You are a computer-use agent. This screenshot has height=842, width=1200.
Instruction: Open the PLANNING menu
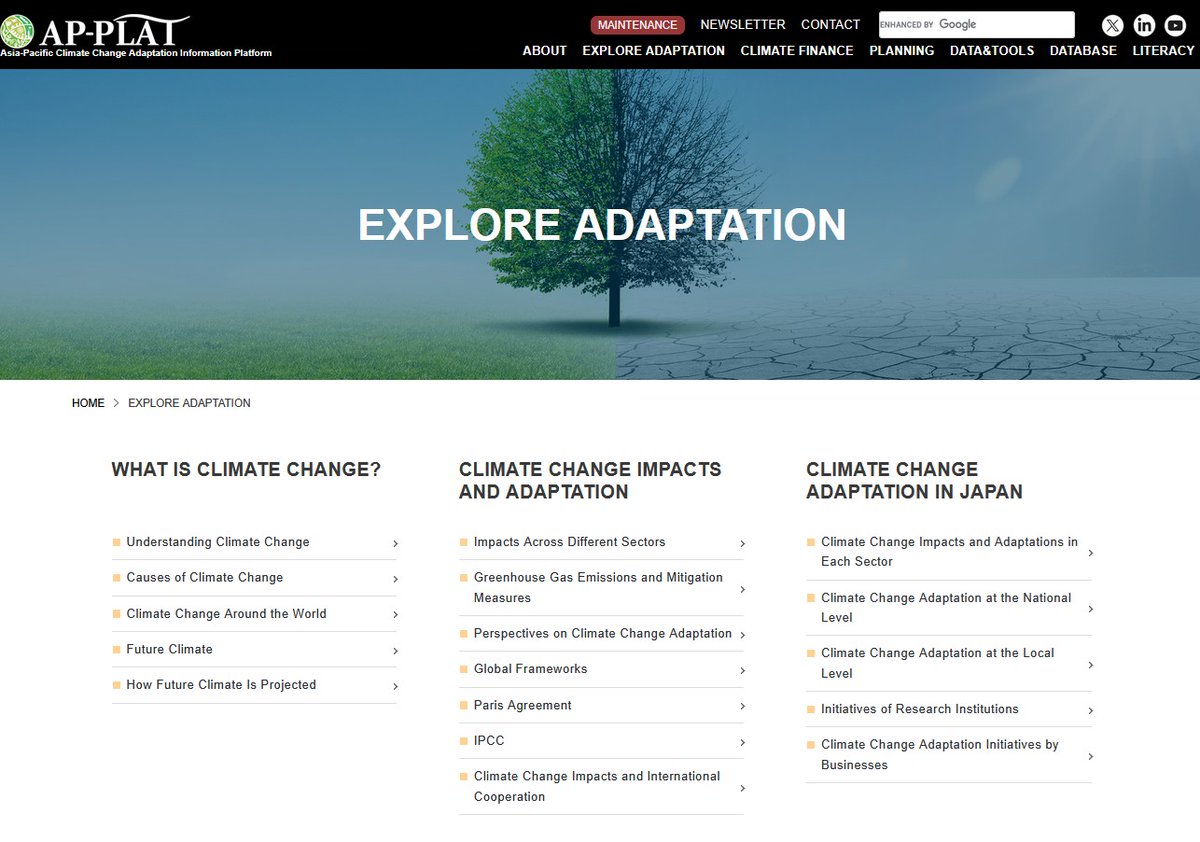(902, 50)
